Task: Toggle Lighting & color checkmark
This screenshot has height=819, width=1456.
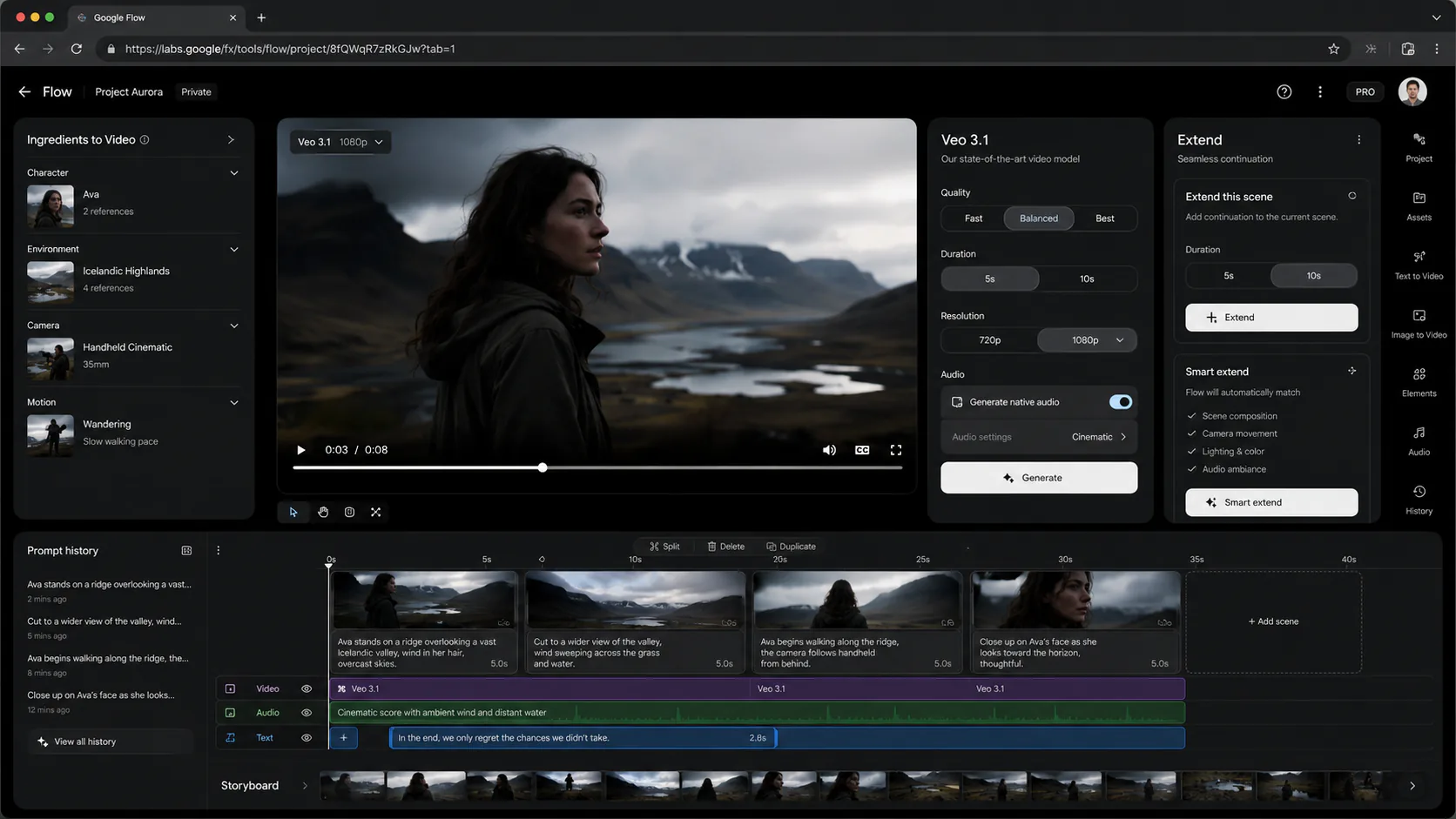Action: click(x=1191, y=452)
